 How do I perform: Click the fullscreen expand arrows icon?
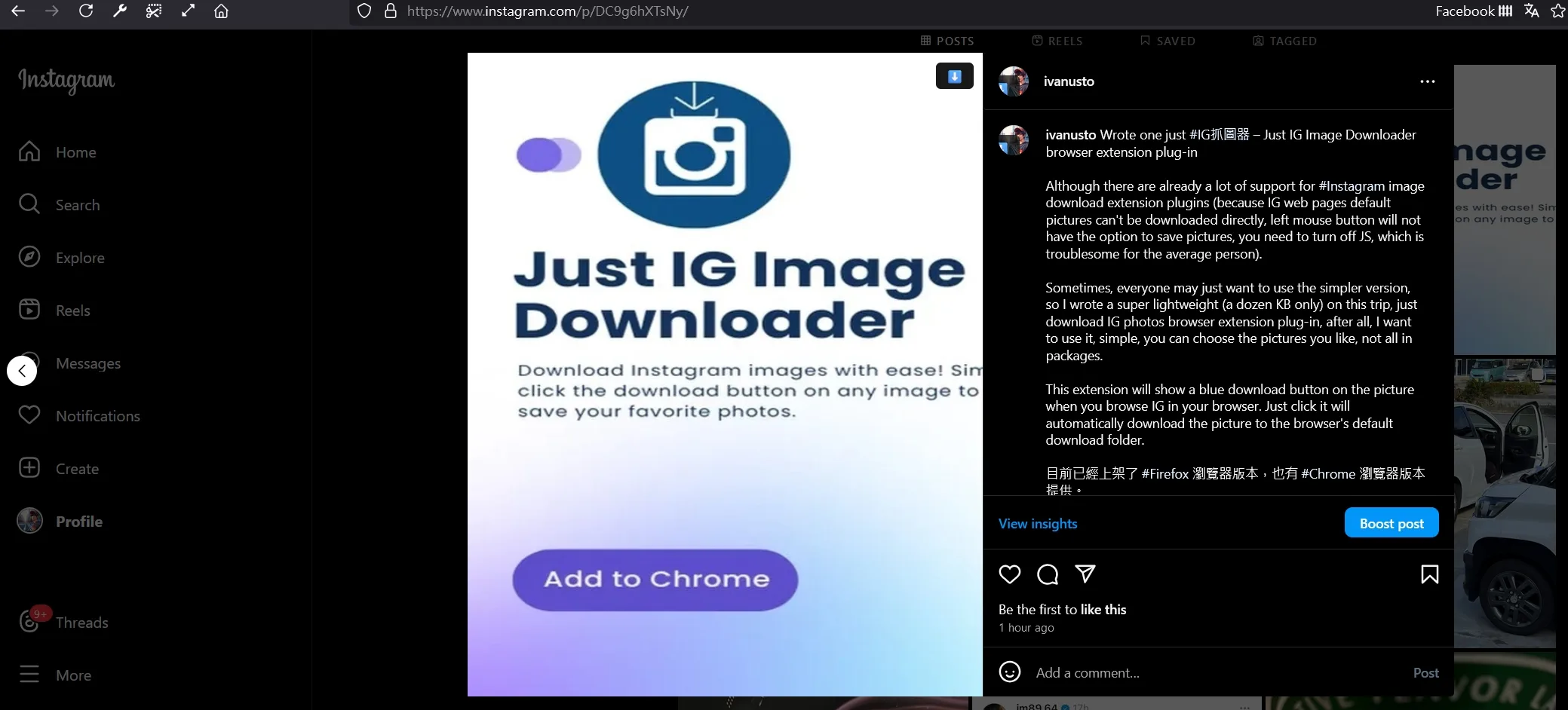[x=188, y=11]
